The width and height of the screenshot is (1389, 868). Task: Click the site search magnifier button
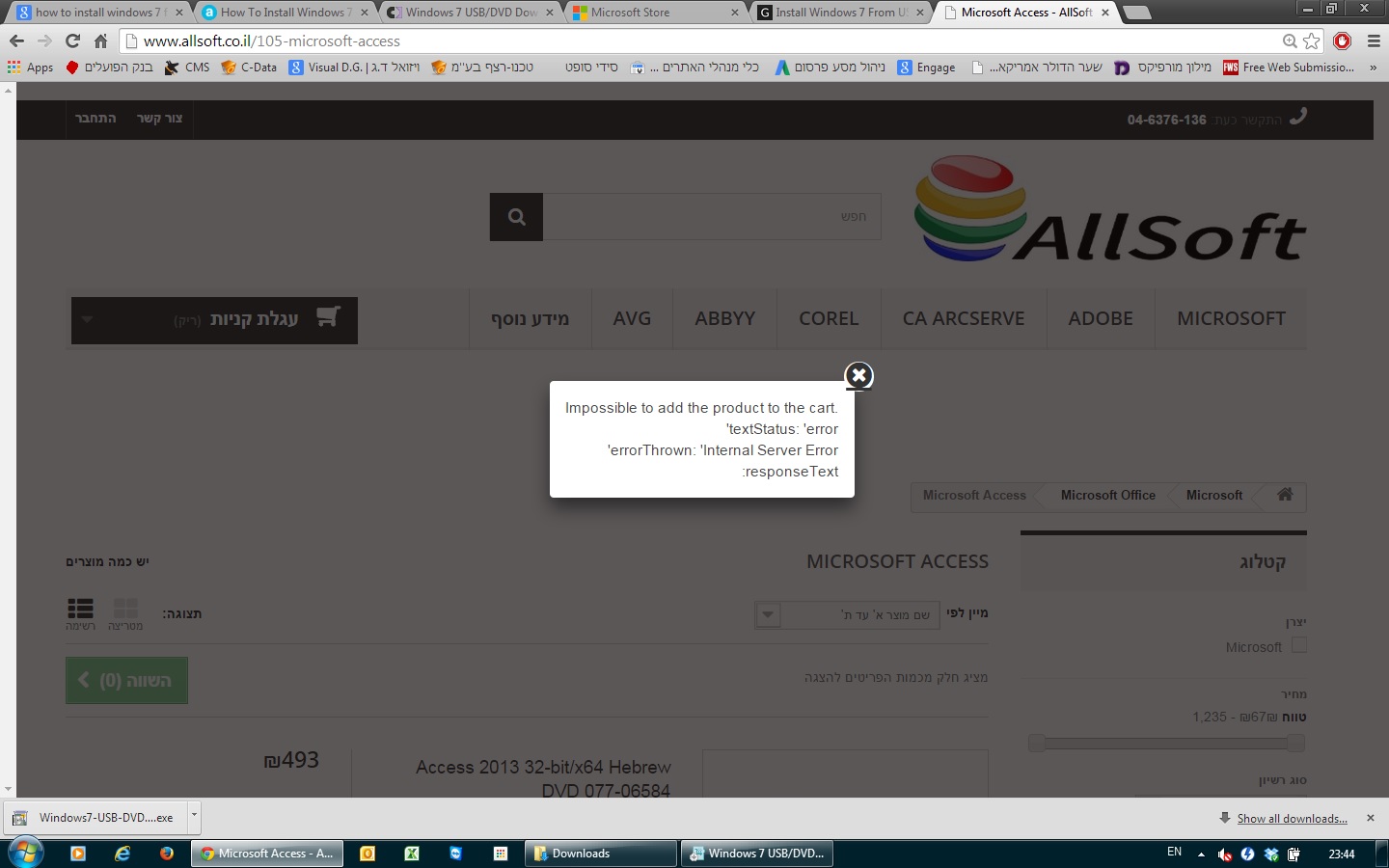click(516, 216)
